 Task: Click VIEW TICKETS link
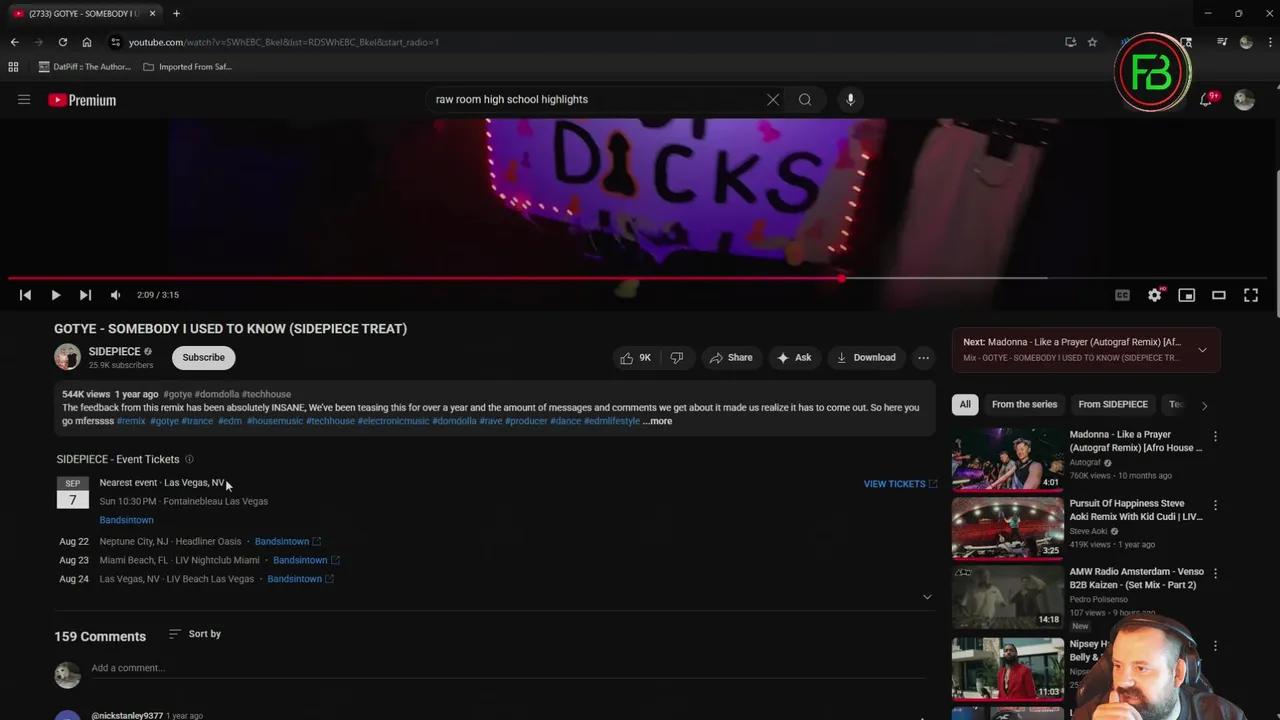coord(900,484)
